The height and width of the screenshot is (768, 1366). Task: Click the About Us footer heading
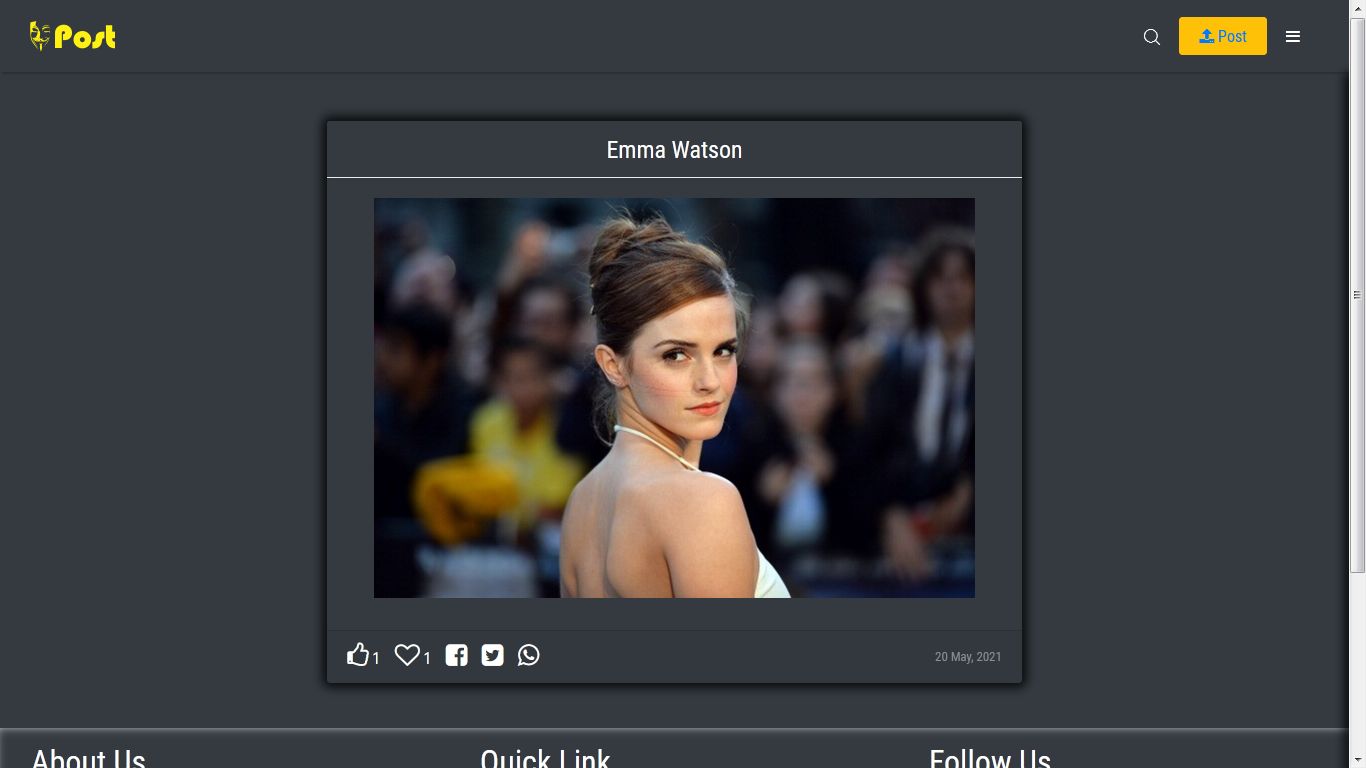(88, 758)
